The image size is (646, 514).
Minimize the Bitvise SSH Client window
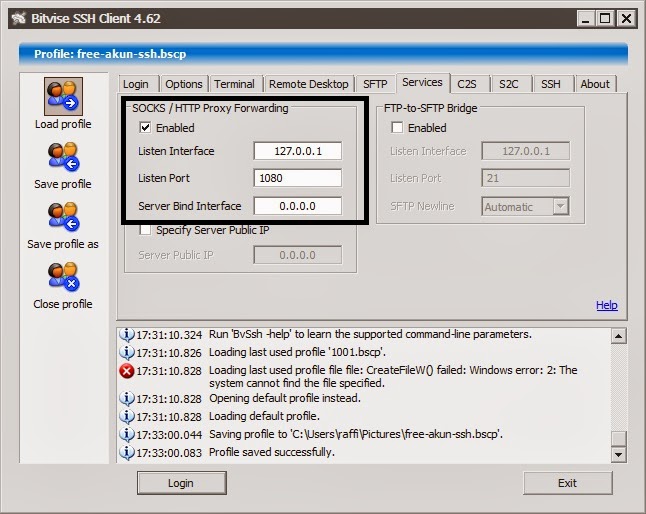click(x=585, y=19)
